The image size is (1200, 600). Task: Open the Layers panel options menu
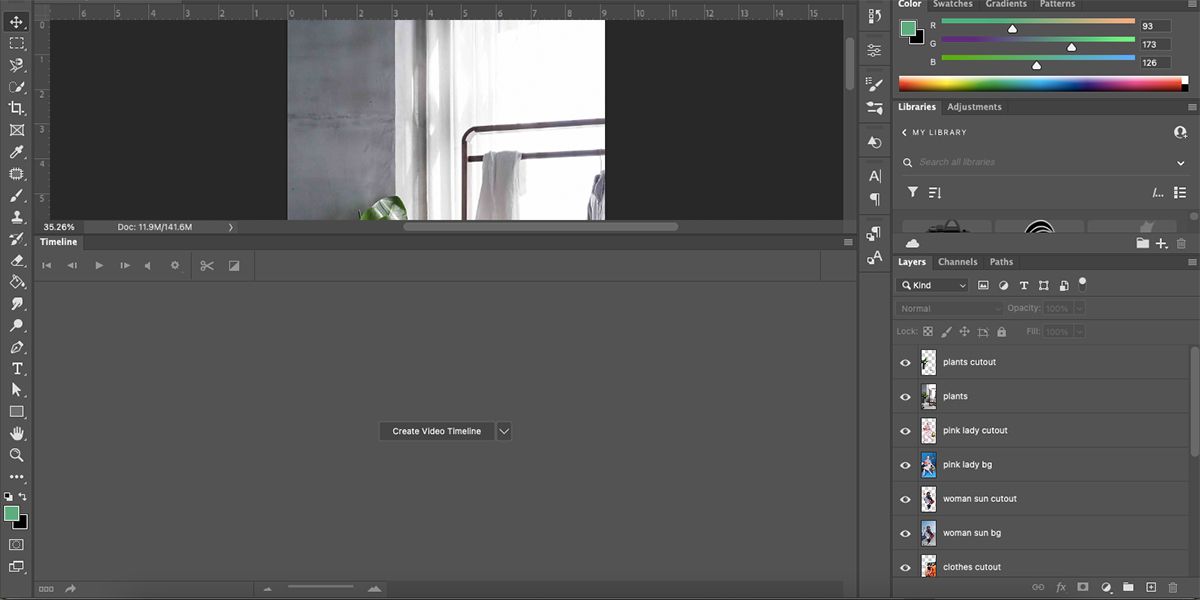click(1191, 262)
